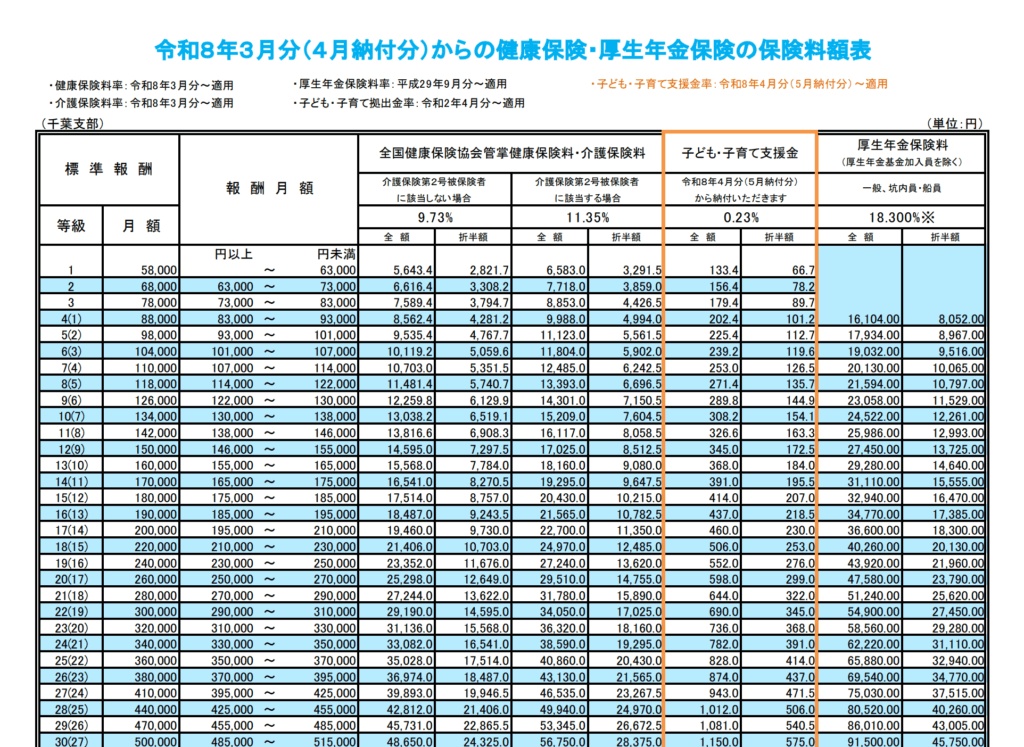Click the grade 17(14) row label

(x=70, y=529)
